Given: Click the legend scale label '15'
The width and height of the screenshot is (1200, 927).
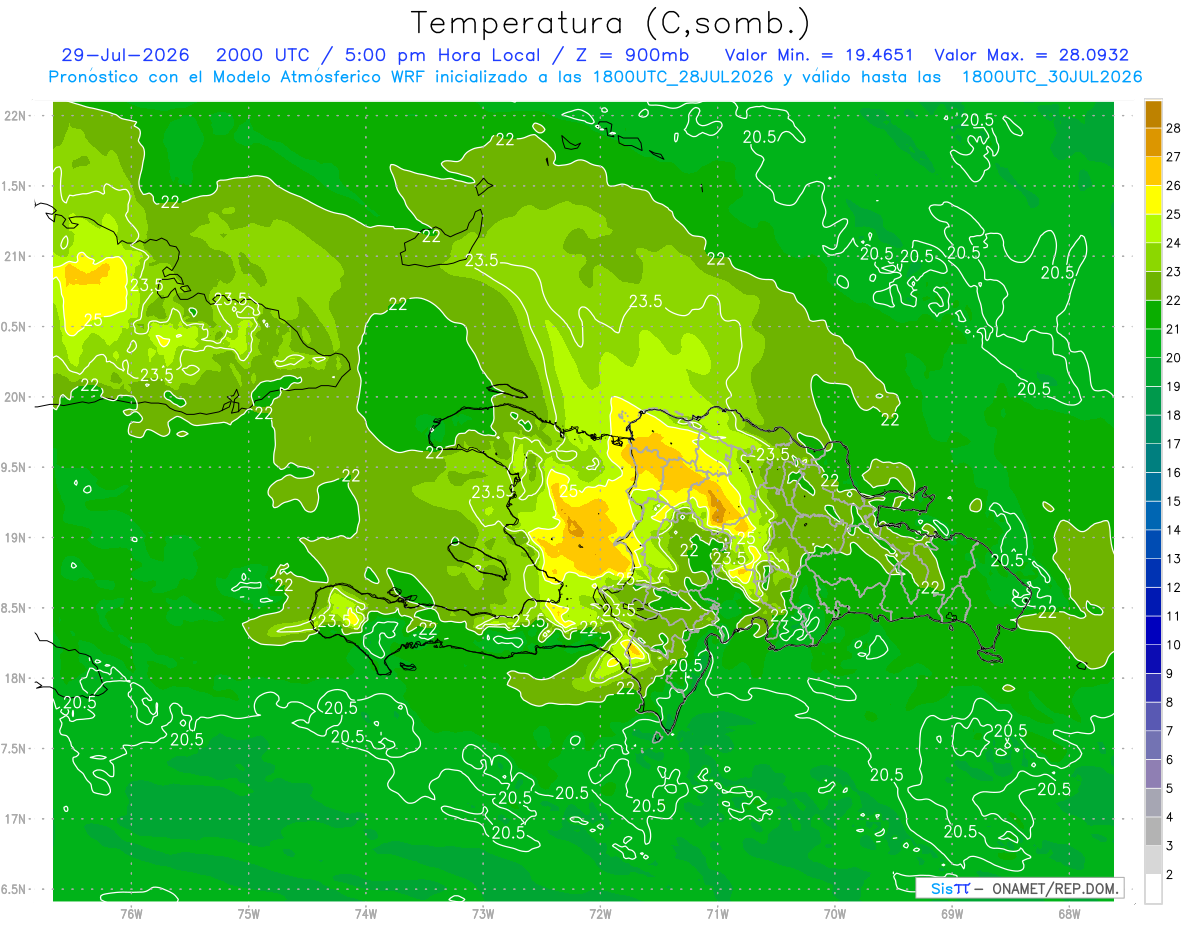Looking at the screenshot, I should [x=1175, y=501].
